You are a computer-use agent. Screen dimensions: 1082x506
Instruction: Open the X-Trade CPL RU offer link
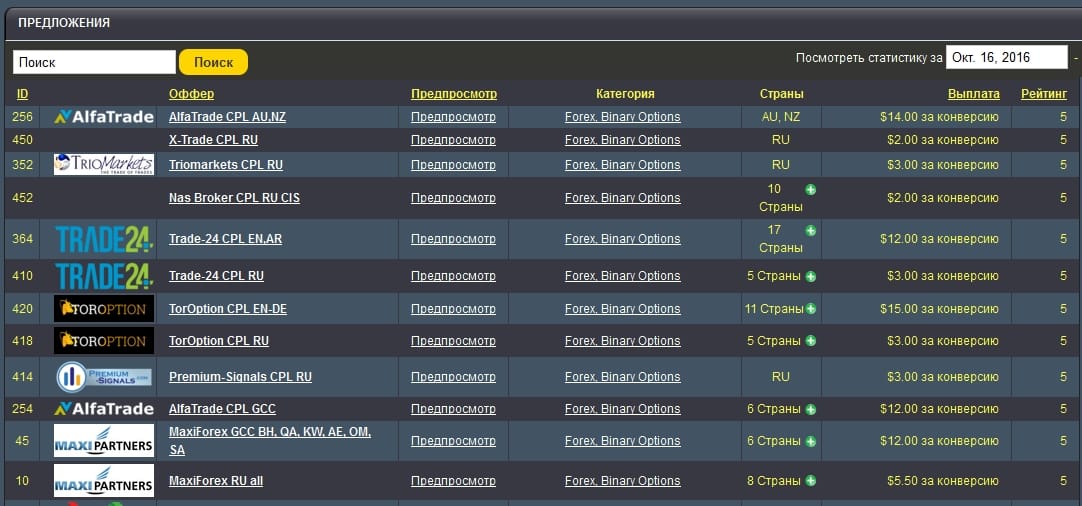coord(213,139)
